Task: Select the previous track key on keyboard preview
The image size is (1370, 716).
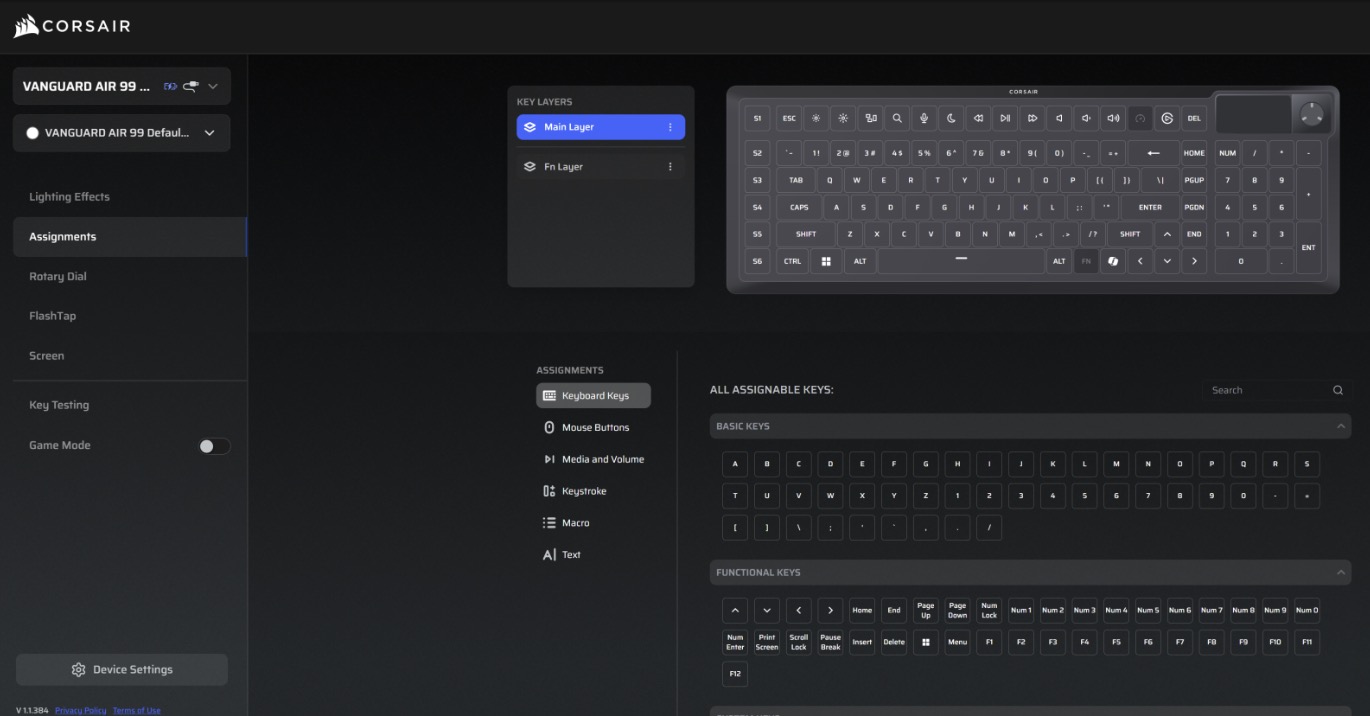Action: tap(978, 118)
